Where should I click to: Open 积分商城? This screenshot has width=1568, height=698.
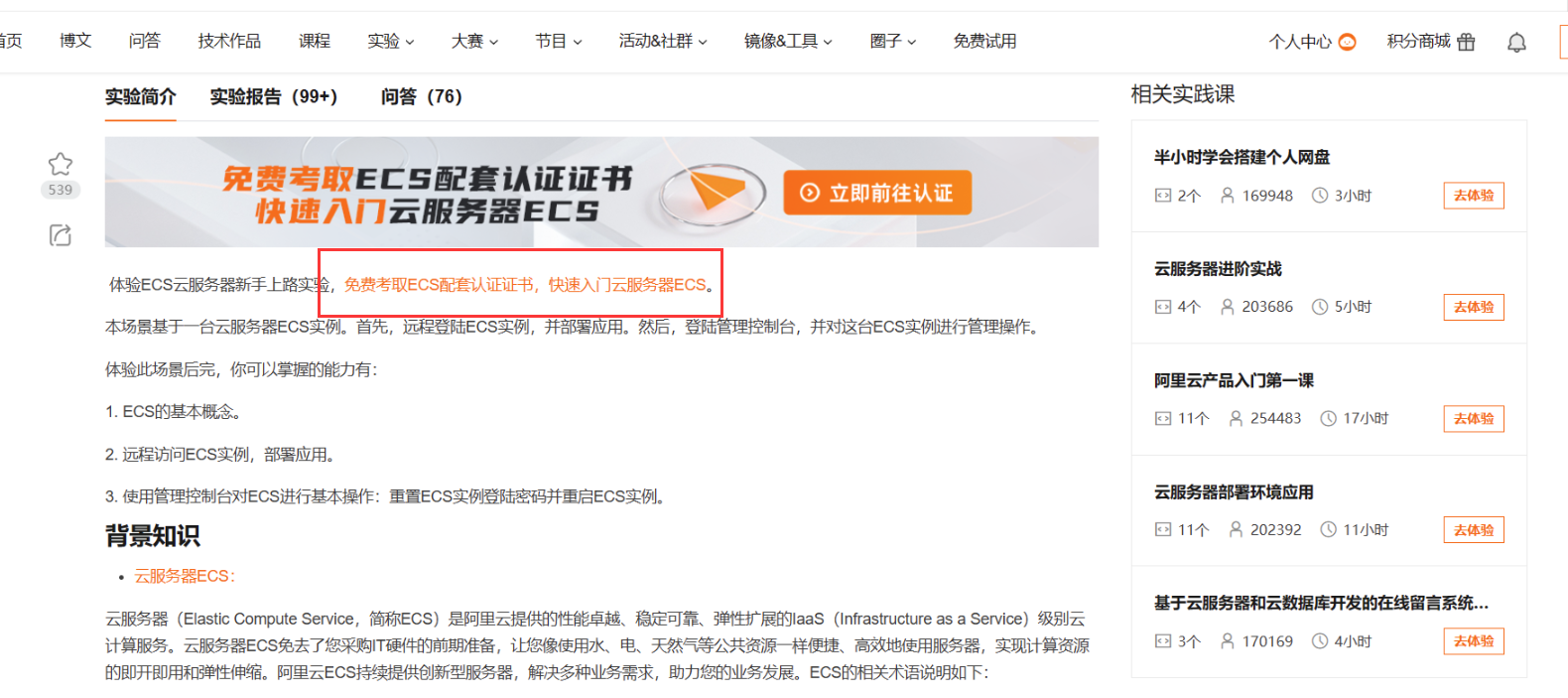[x=1419, y=41]
